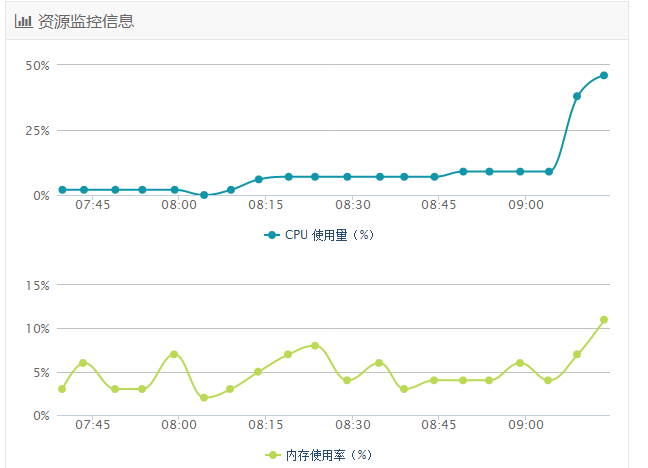Select the last memory data point near 11%
Screen dimensions: 648x468
click(x=604, y=320)
